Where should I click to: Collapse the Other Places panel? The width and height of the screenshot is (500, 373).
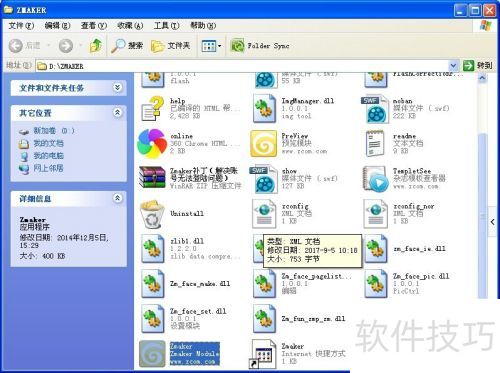click(117, 113)
